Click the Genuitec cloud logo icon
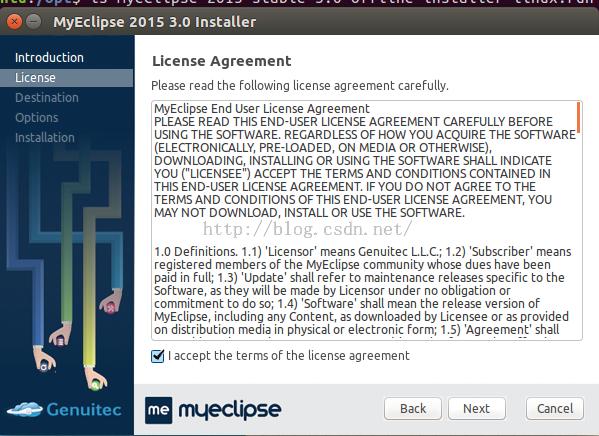599x436 pixels. 25,409
